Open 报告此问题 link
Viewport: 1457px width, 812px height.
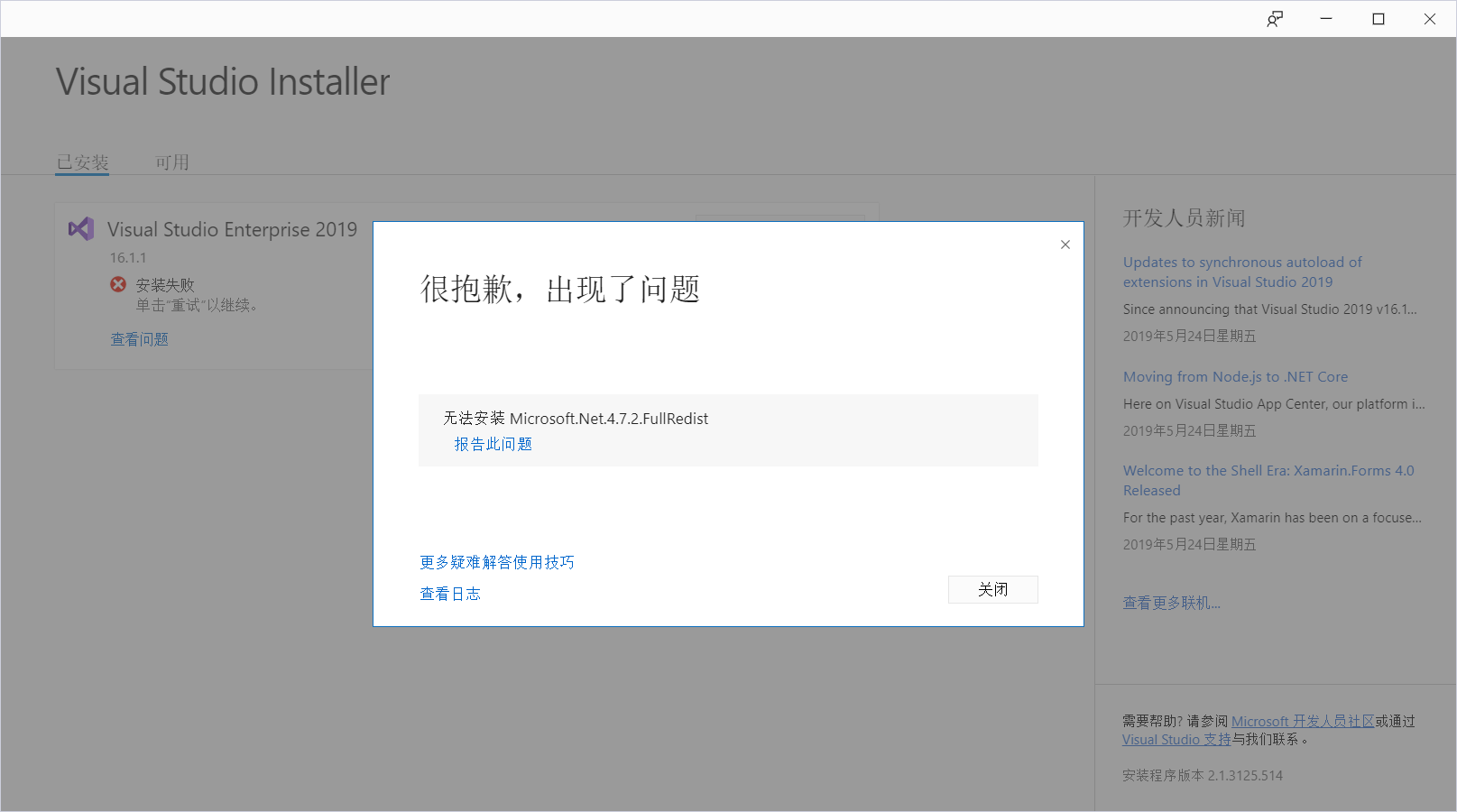493,444
